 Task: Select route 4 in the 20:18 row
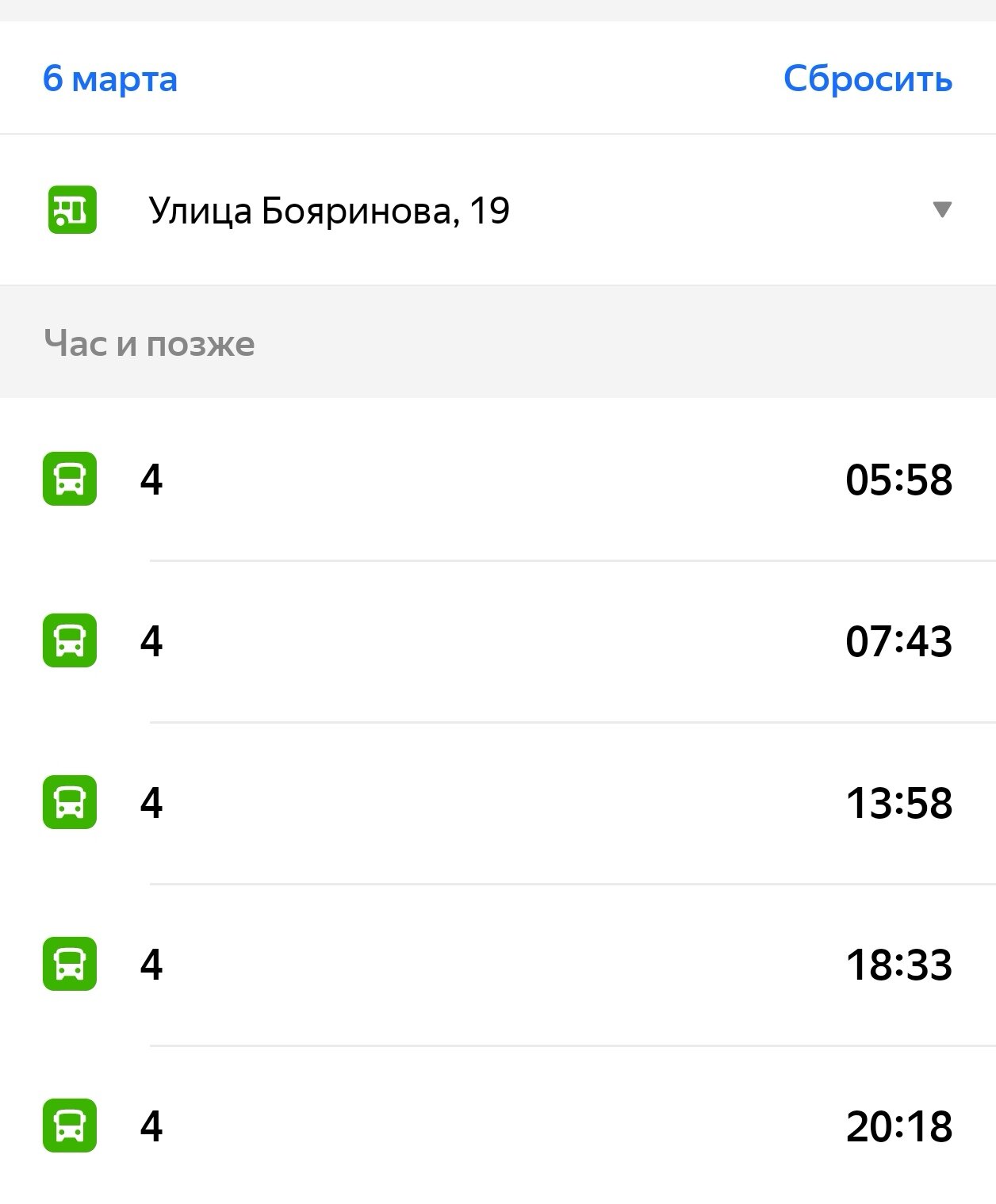[151, 1126]
